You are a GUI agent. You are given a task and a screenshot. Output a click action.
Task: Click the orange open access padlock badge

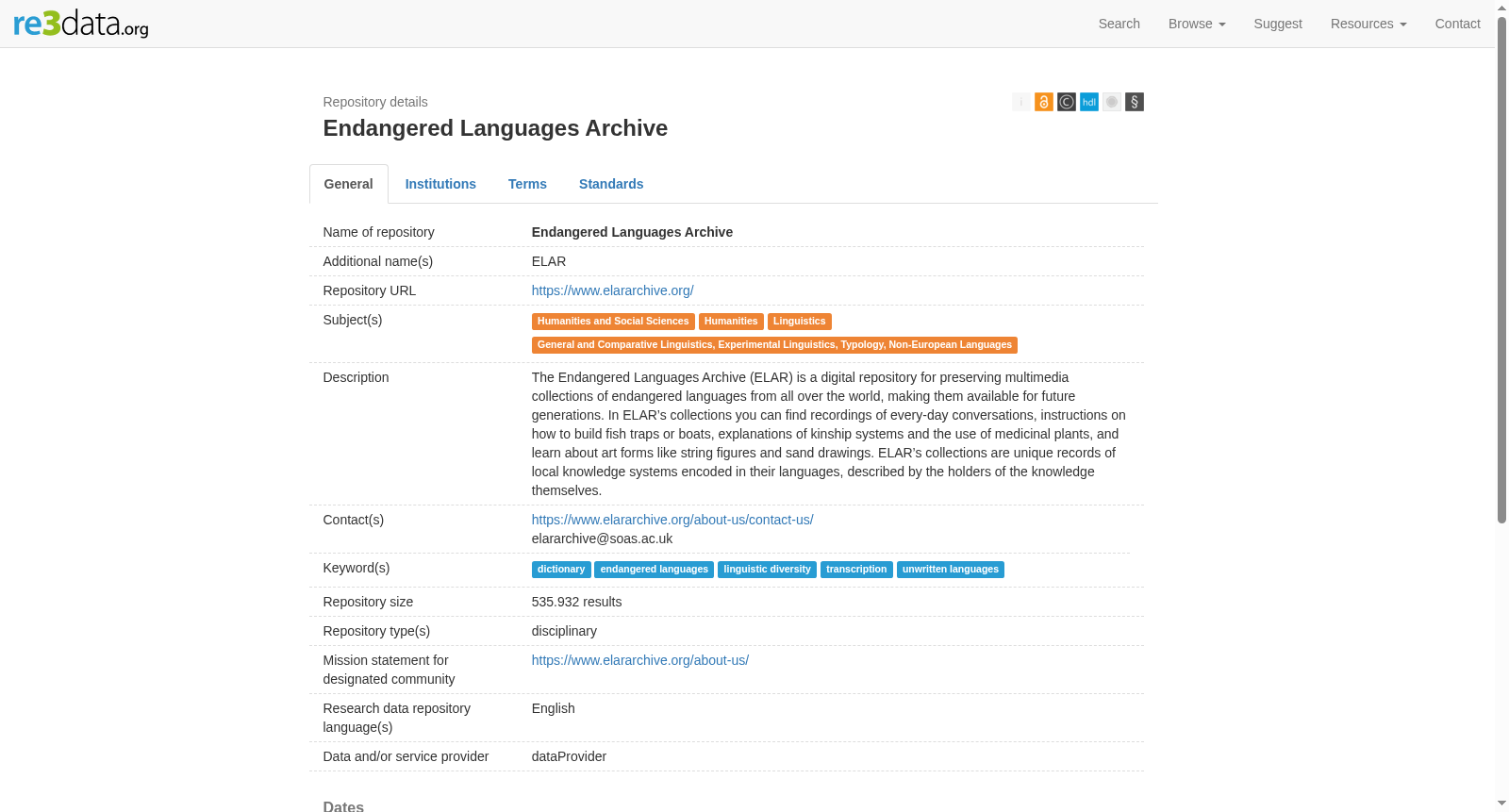[1044, 102]
